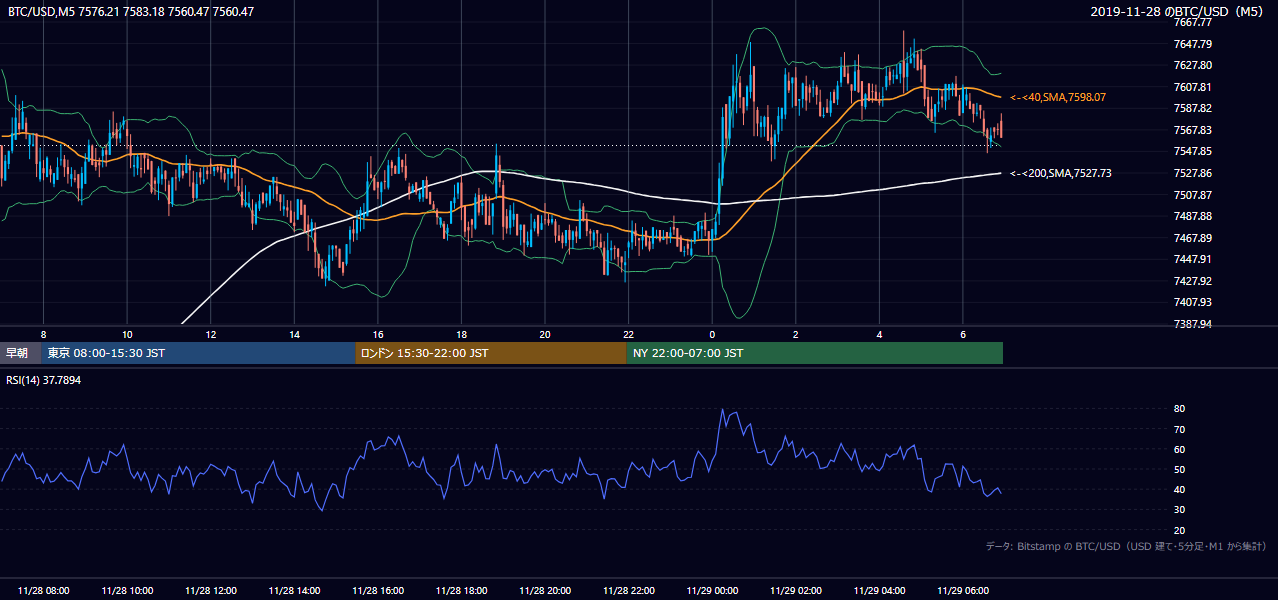
Task: Click price axis value 7427.92
Action: 1193,281
